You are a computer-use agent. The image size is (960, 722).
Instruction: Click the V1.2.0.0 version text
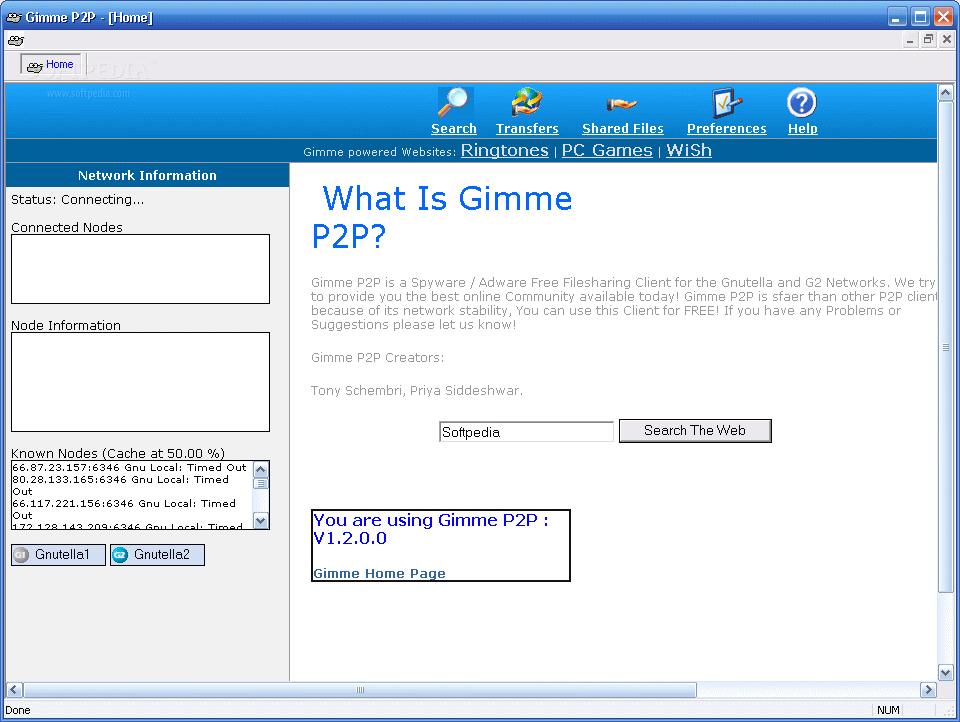point(350,538)
